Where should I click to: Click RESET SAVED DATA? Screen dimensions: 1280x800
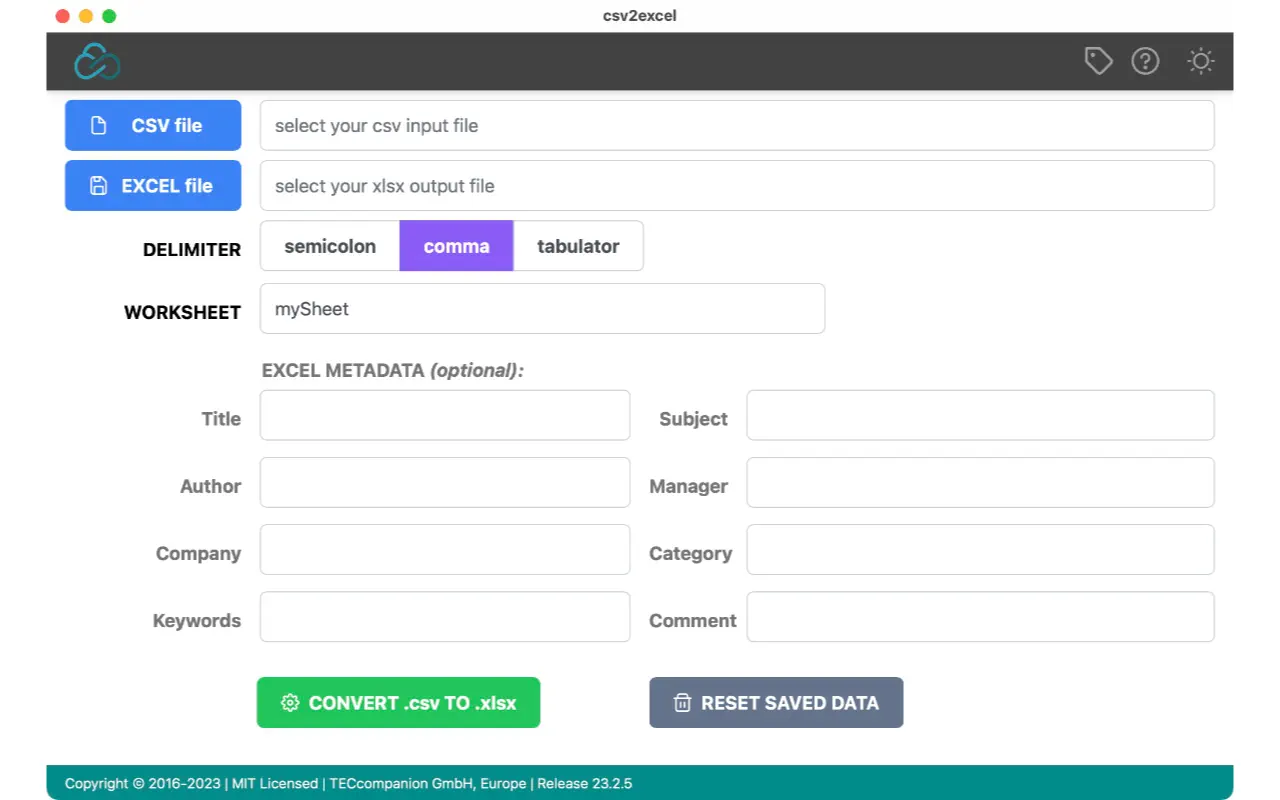776,702
